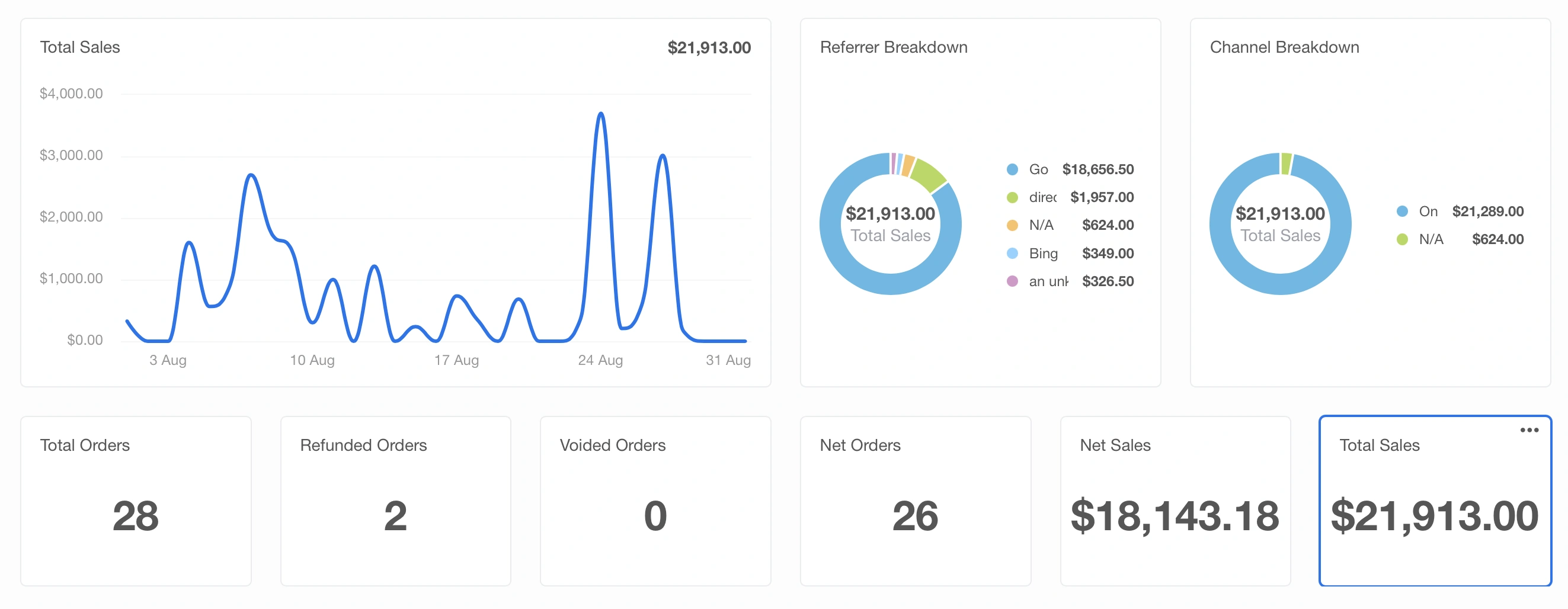Screen dimensions: 1568x609
Task: Click the 17 Aug axis label
Action: click(x=456, y=360)
